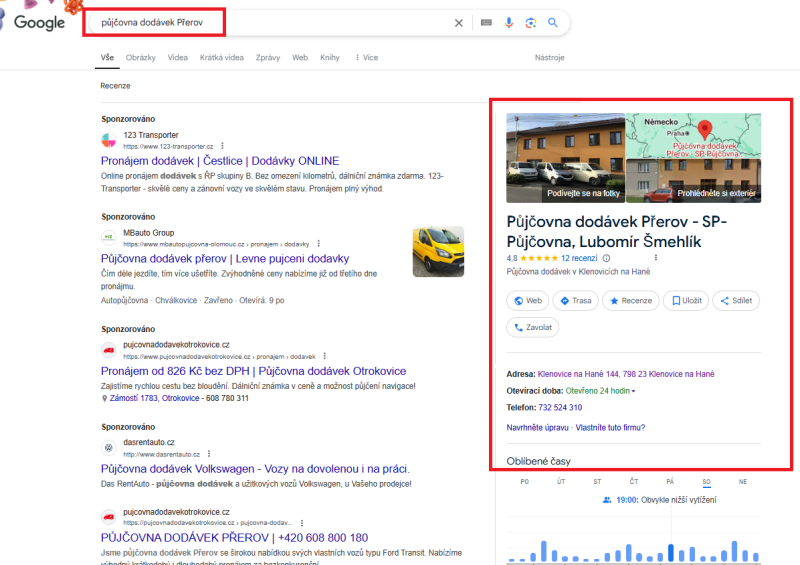Click the Trasa directions button
The width and height of the screenshot is (800, 565).
pyautogui.click(x=576, y=301)
